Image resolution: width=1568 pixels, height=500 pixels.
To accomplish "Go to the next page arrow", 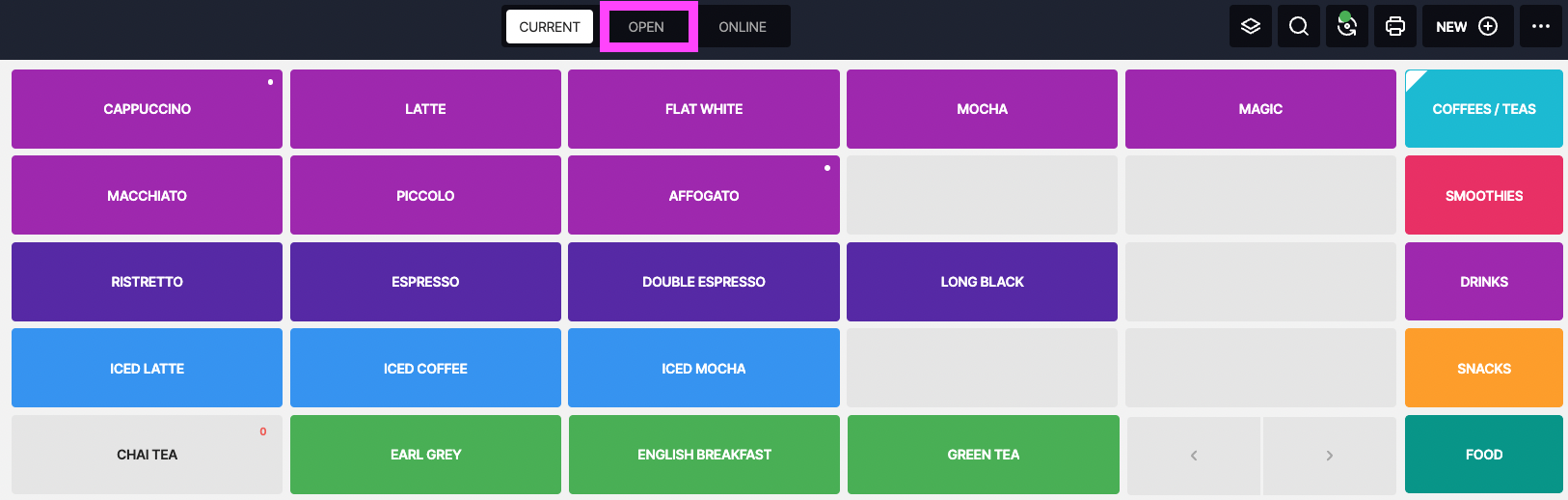I will point(1329,456).
